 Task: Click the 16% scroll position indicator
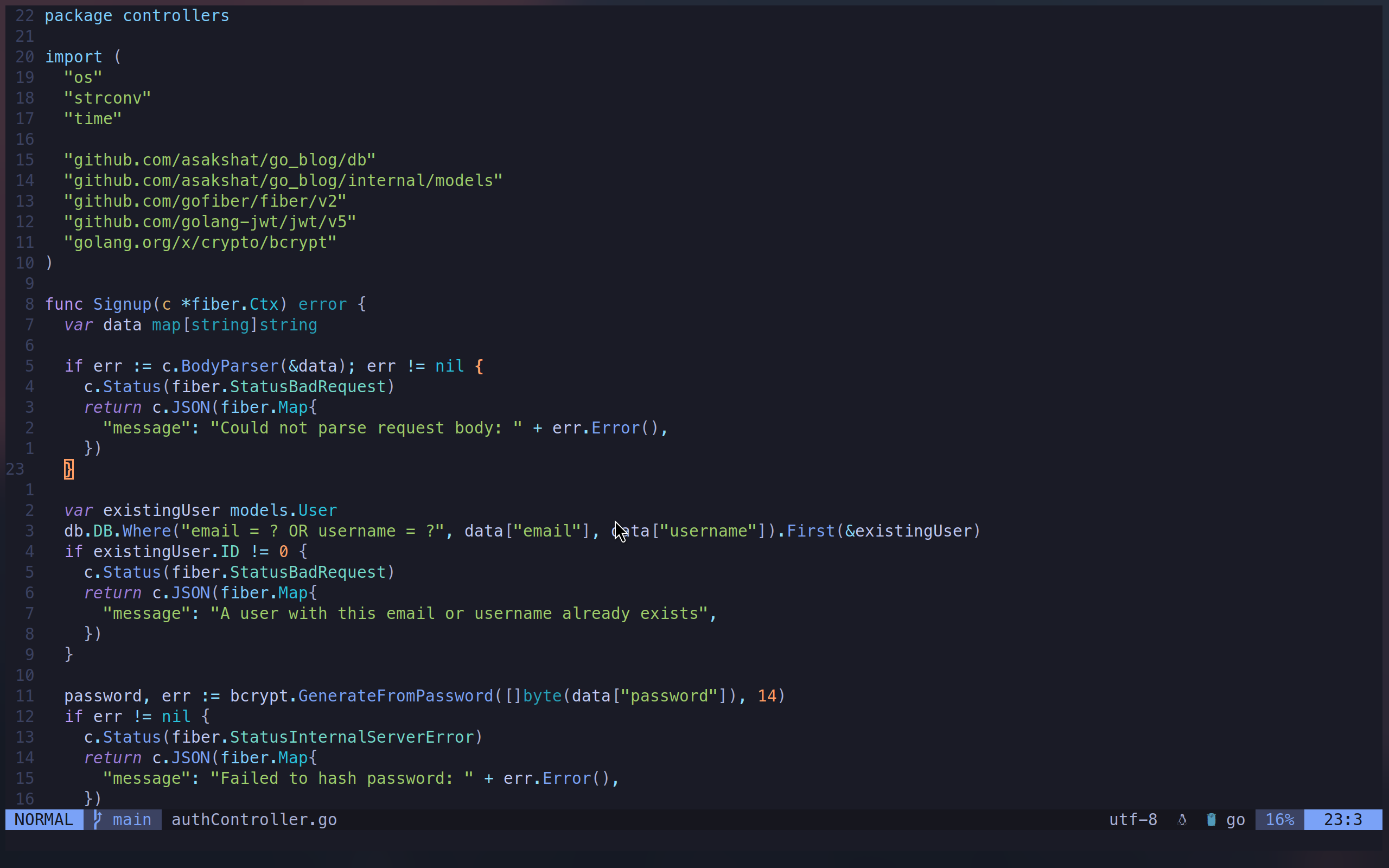point(1279,819)
